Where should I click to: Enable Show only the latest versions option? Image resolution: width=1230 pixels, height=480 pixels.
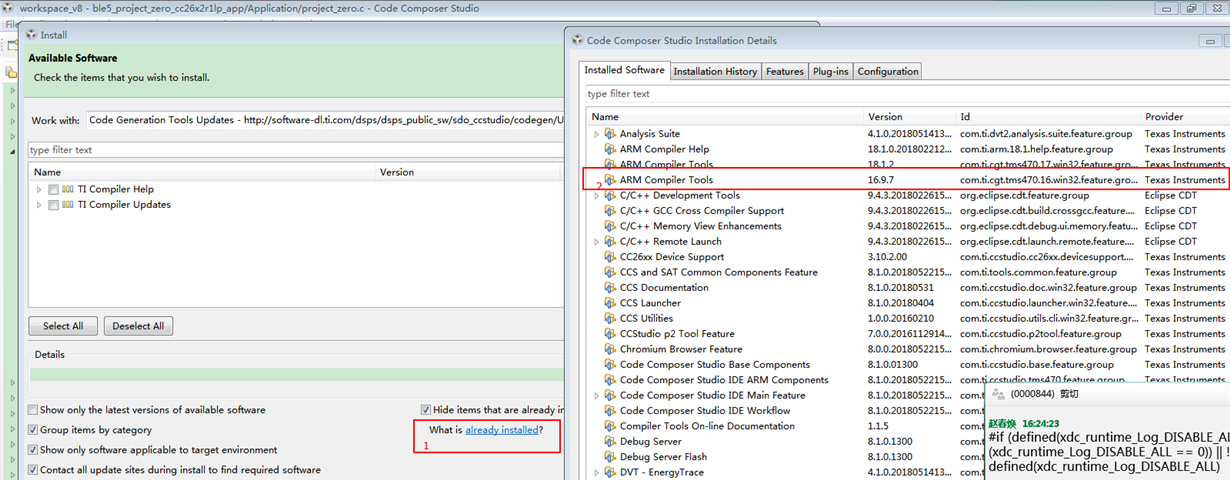click(34, 410)
